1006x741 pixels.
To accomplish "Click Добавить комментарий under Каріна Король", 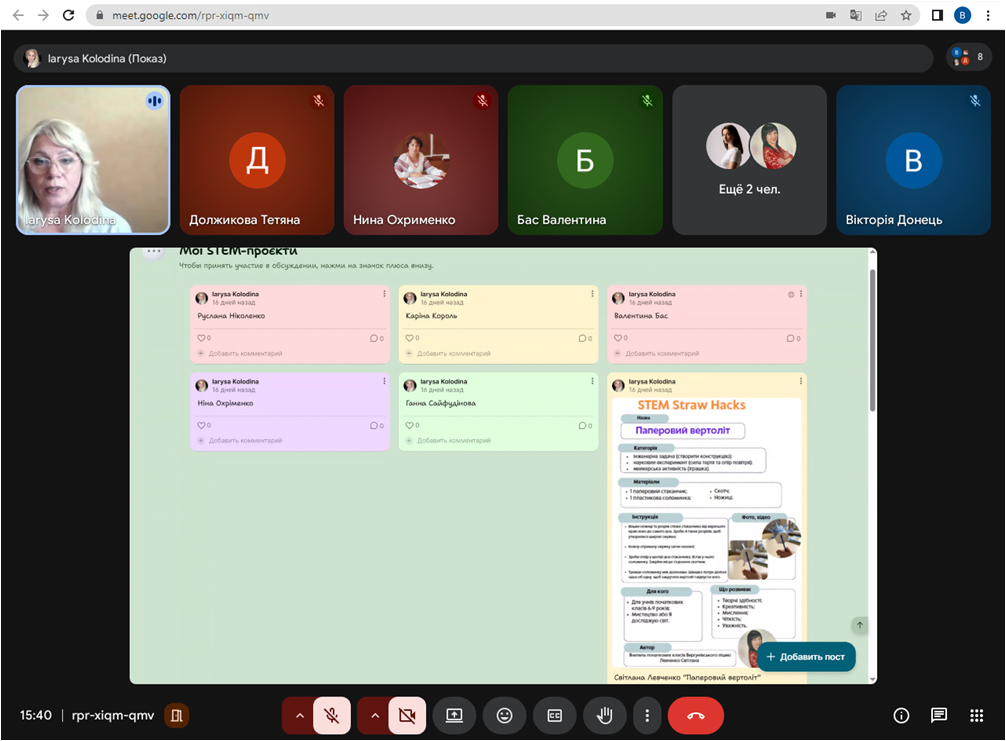I will (453, 353).
